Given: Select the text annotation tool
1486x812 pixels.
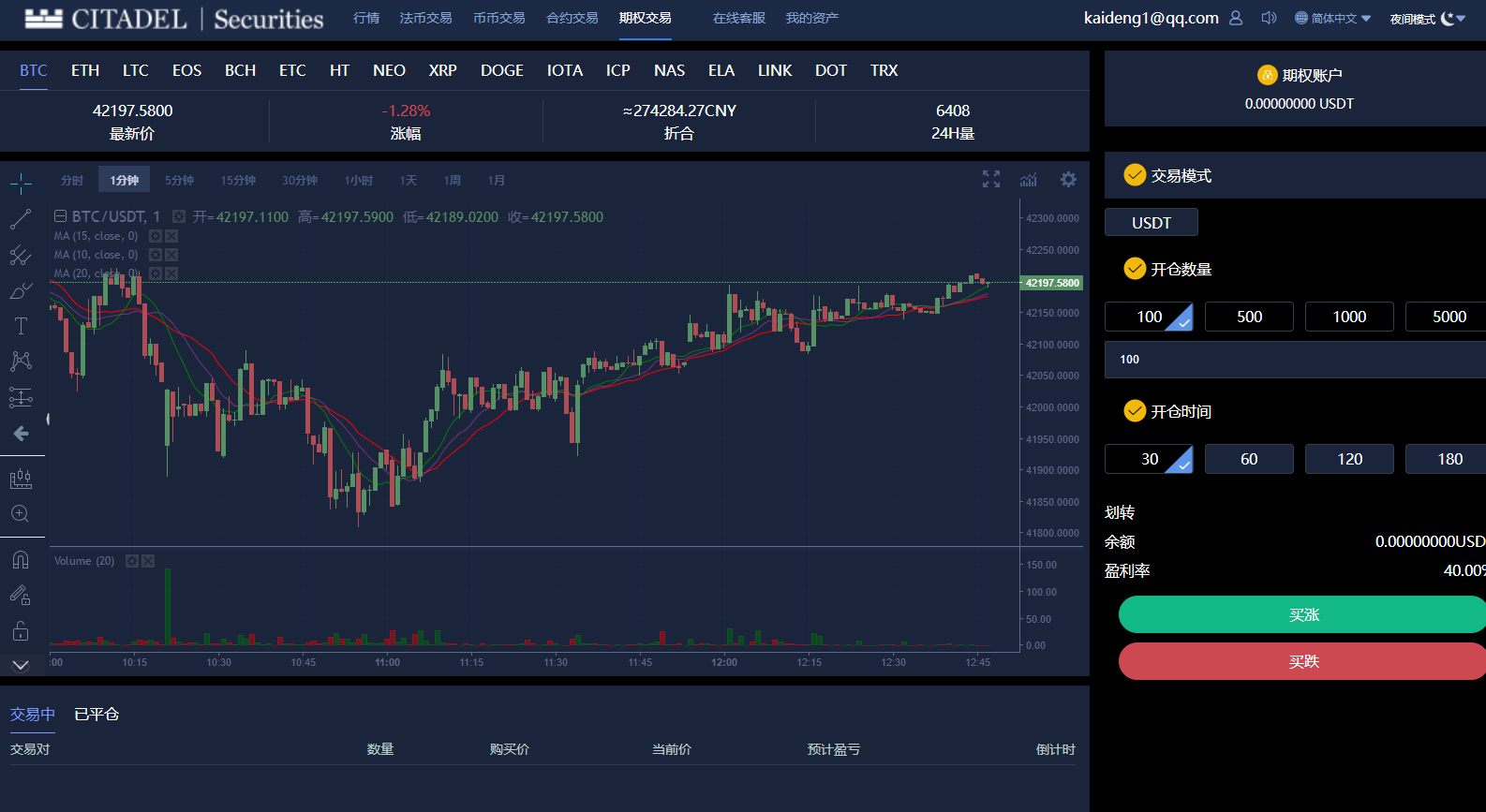Looking at the screenshot, I should click(21, 326).
